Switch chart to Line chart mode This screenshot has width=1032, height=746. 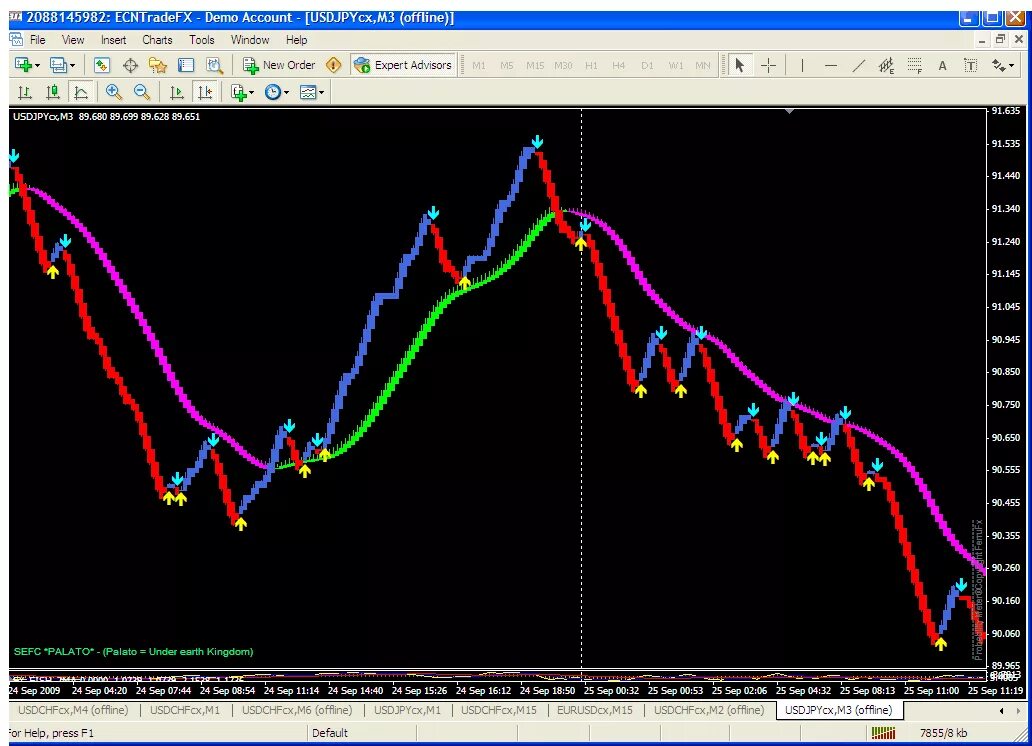coord(79,92)
